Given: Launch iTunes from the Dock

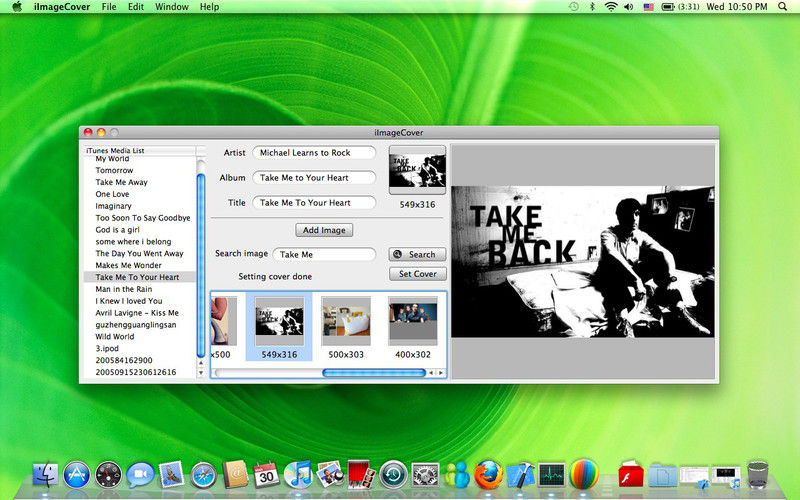Looking at the screenshot, I should 298,474.
